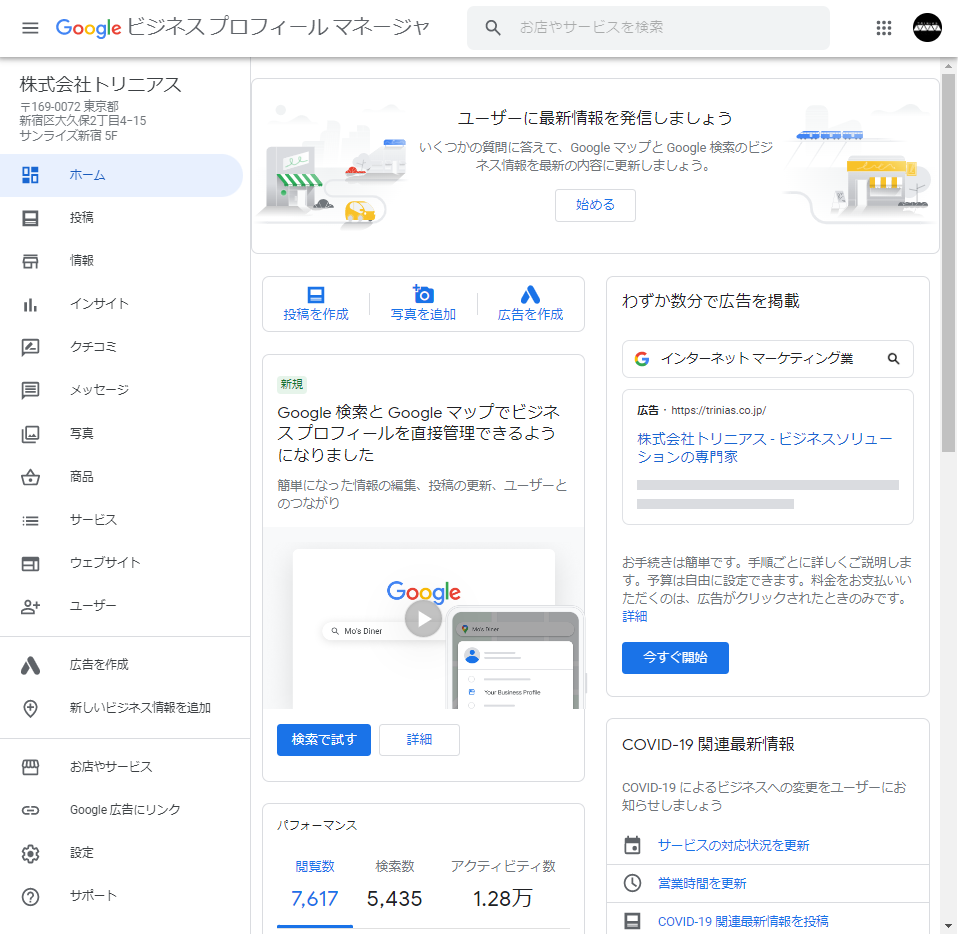The height and width of the screenshot is (934, 958).
Task: Open Google 広告にリンク menu item
Action: pos(122,810)
